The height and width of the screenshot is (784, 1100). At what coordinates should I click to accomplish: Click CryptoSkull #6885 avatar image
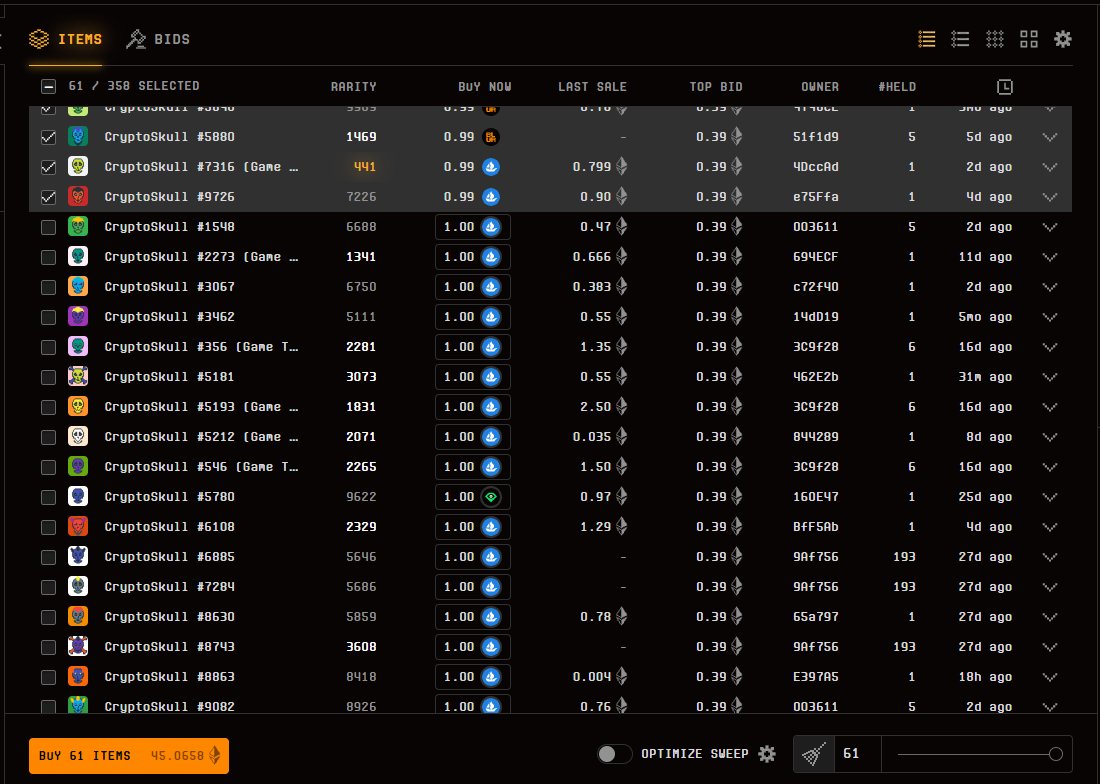78,557
